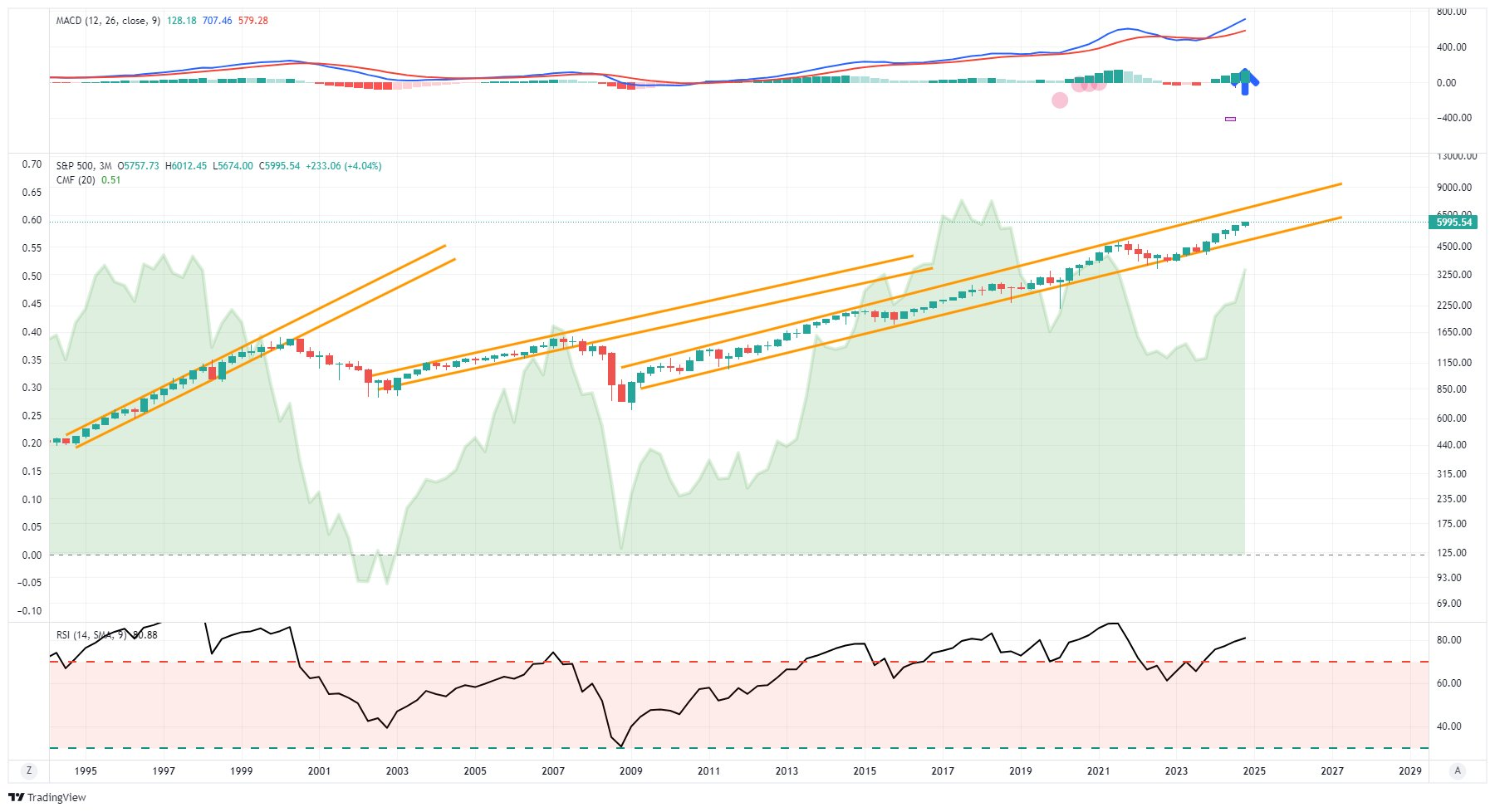Click the 2009 year label
Screen dimensions: 1495x812
(x=631, y=770)
